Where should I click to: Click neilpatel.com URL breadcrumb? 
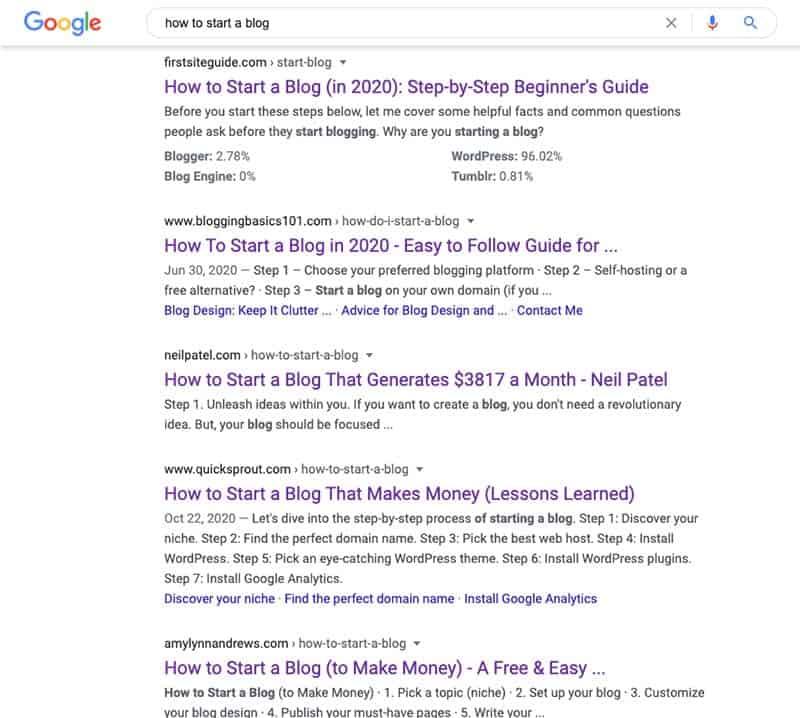261,355
